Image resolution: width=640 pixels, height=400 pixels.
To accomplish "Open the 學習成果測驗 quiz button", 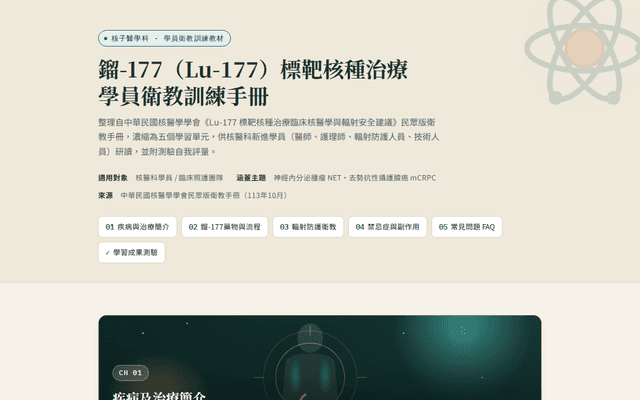I will tap(131, 253).
